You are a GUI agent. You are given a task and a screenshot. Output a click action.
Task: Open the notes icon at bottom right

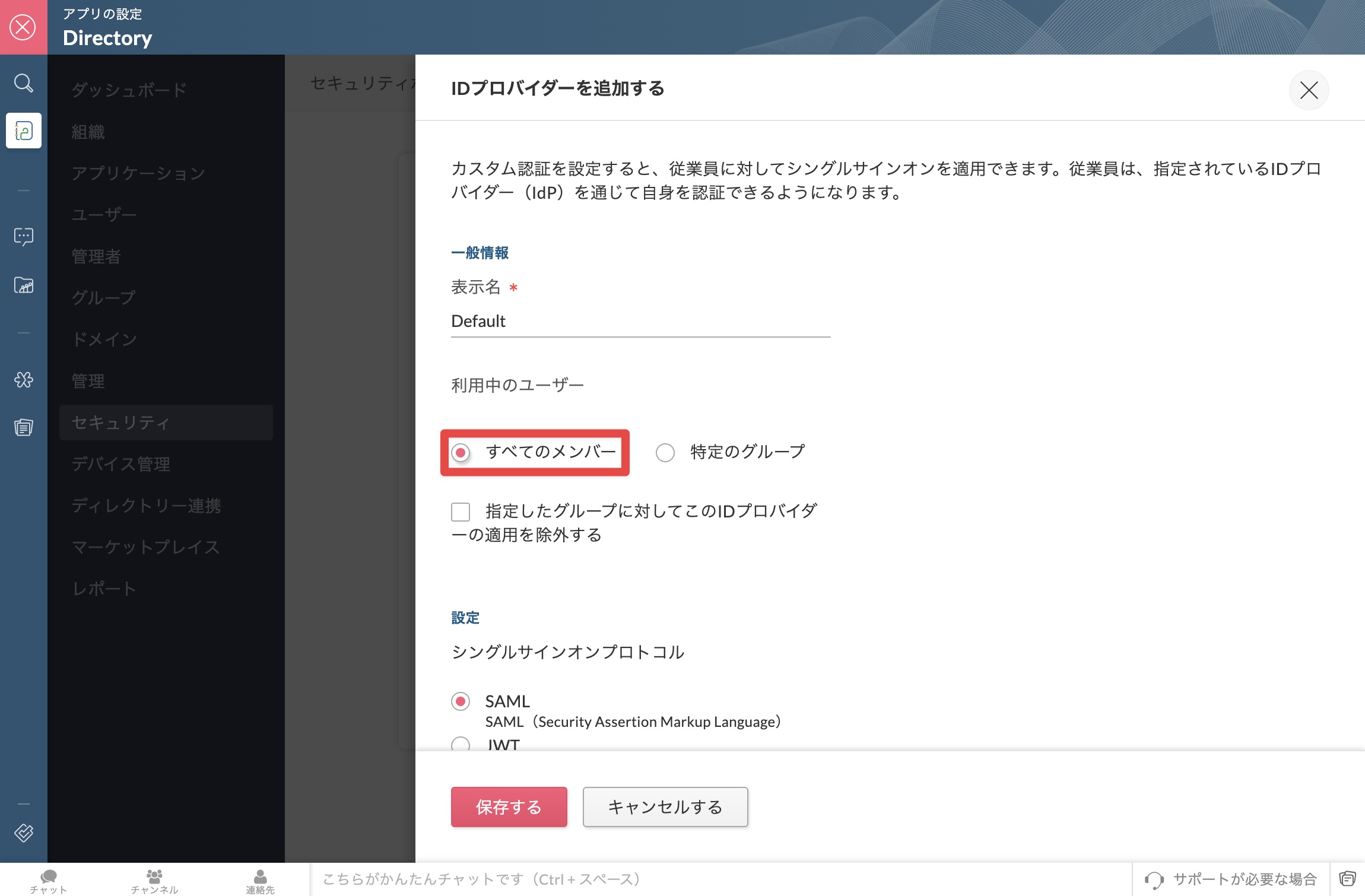tap(1347, 879)
